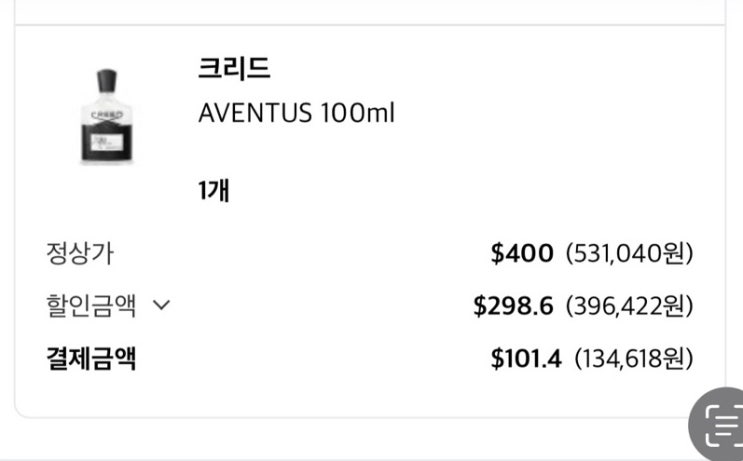The width and height of the screenshot is (743, 461).
Task: Expand the 할인금액 chevron arrow
Action: [x=161, y=305]
